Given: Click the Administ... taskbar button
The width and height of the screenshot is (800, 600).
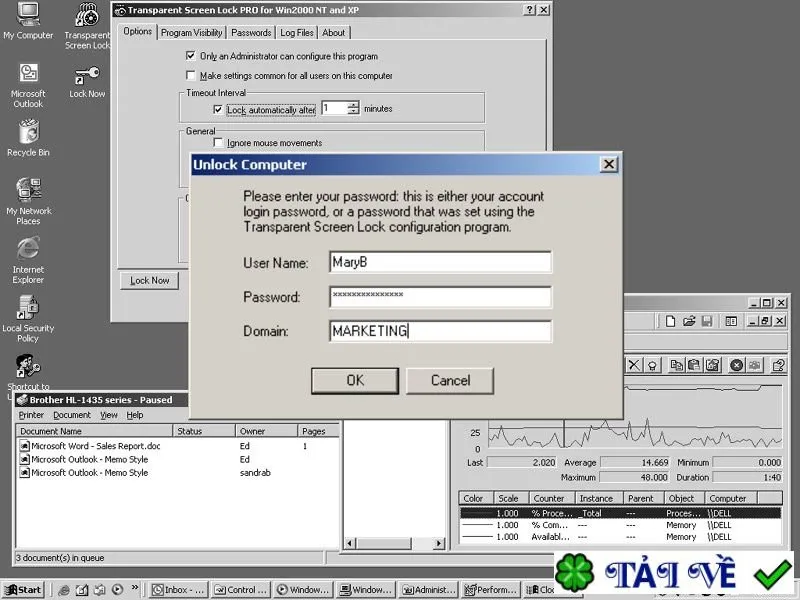Looking at the screenshot, I should pos(428,590).
